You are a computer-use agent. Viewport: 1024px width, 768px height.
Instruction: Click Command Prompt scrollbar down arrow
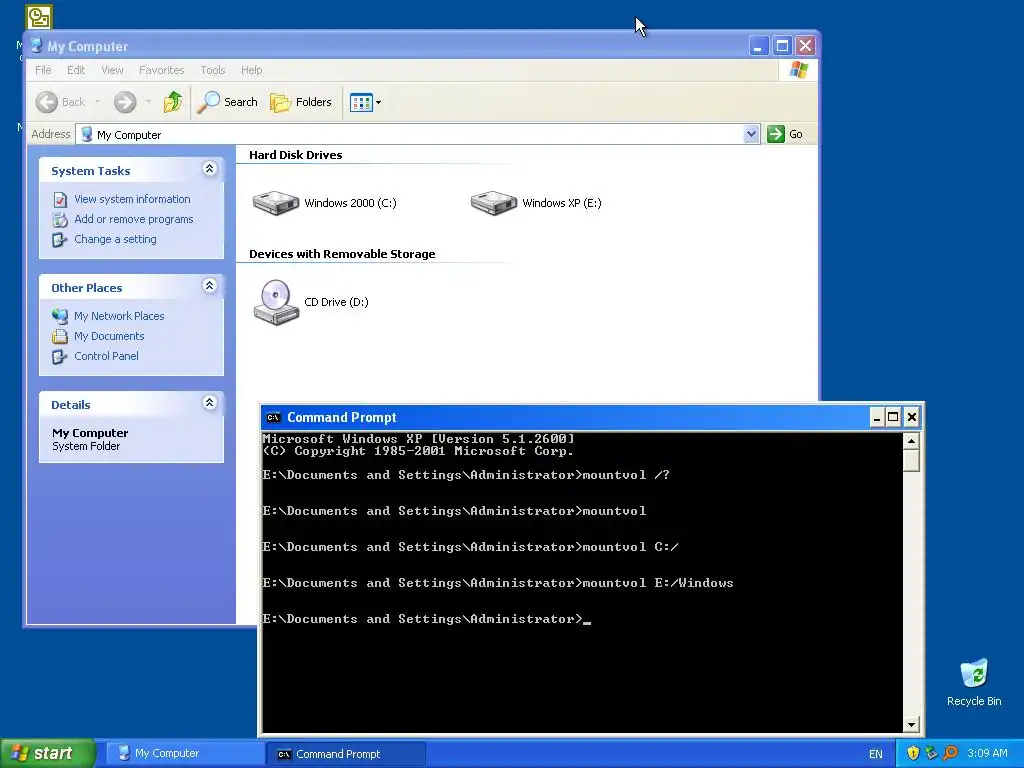(x=912, y=724)
